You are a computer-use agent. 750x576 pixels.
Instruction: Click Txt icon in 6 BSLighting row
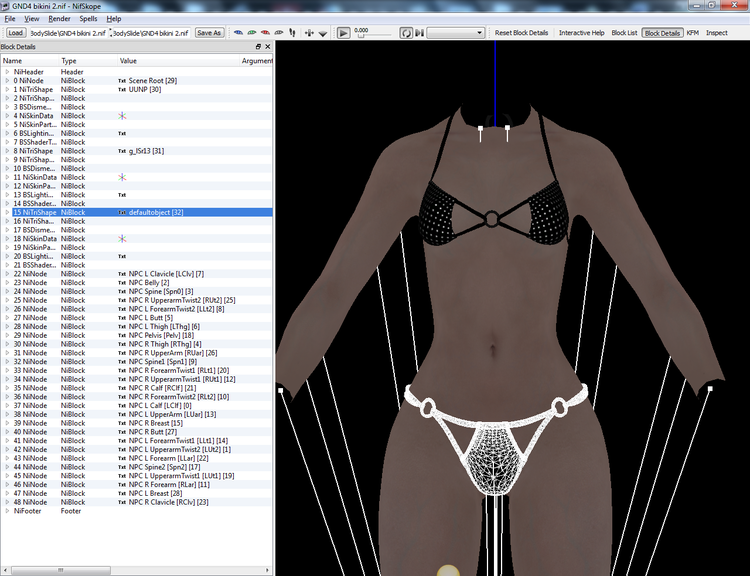(122, 133)
